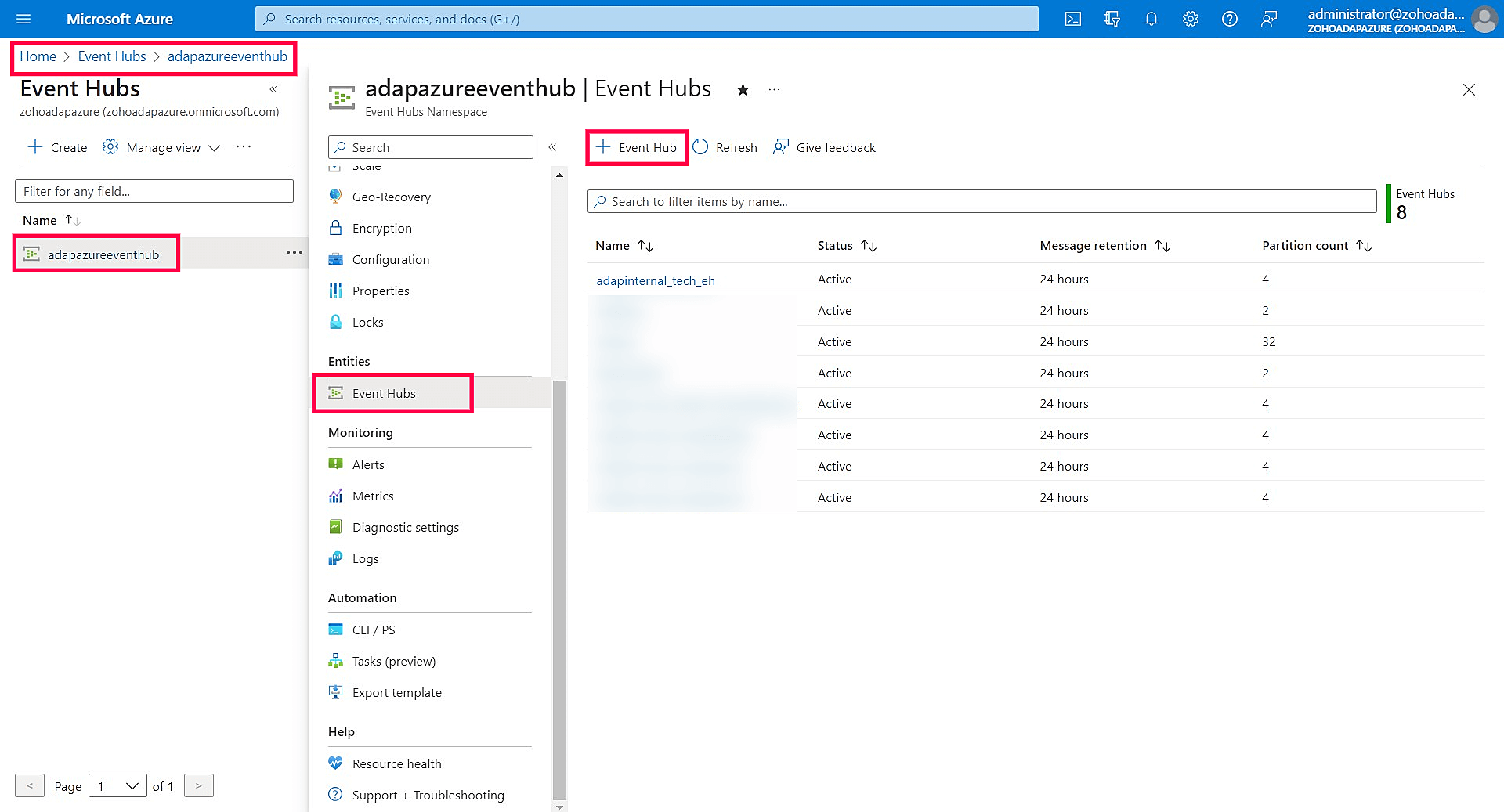Open Azure Cloud Shell from the top bar

[x=1072, y=19]
